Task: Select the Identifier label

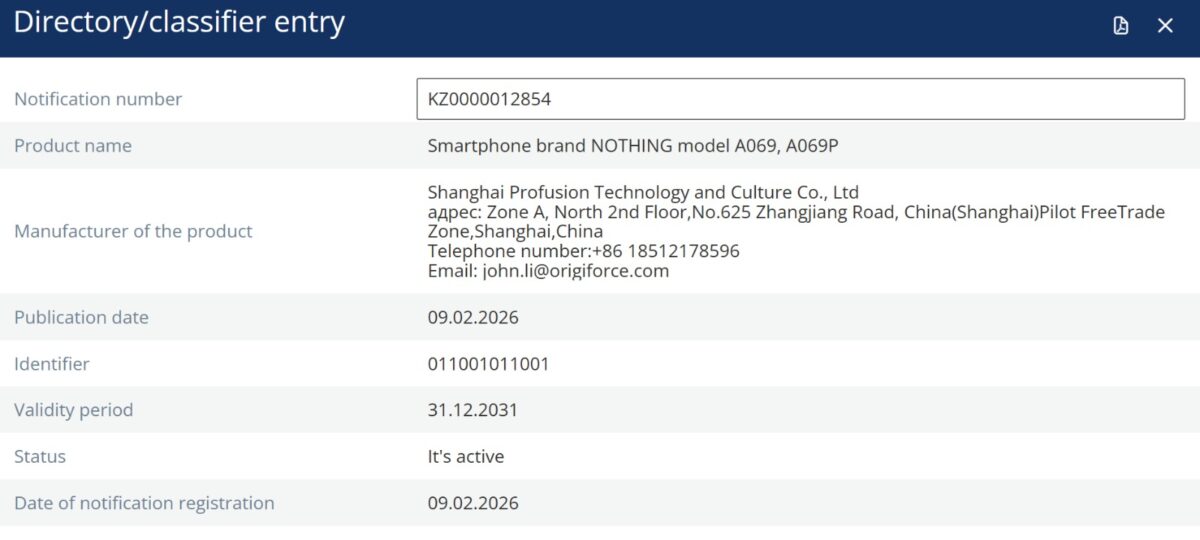Action: [52, 364]
